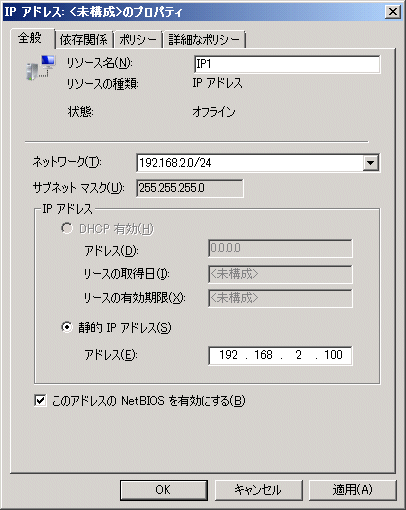Click the 適用(A) button

point(353,490)
